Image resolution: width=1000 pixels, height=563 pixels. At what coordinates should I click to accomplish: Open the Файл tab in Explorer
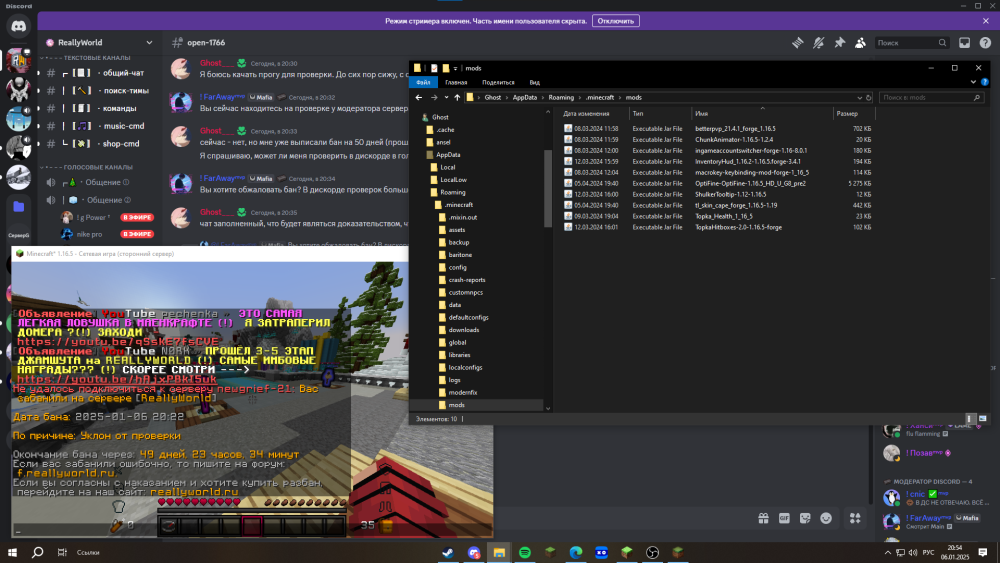[423, 82]
